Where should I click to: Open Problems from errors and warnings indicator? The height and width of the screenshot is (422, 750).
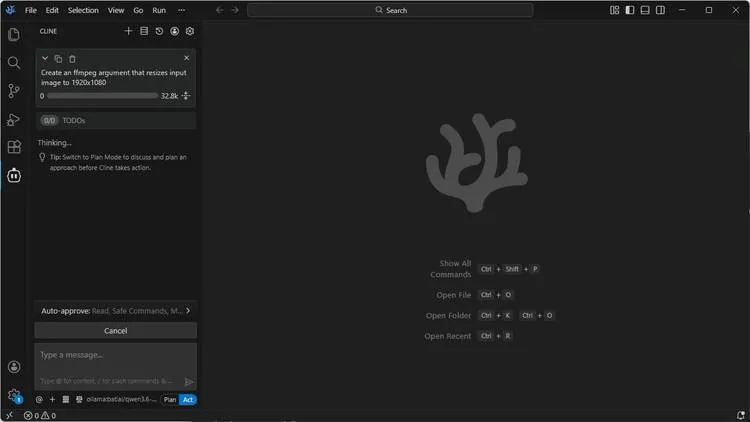[40, 416]
